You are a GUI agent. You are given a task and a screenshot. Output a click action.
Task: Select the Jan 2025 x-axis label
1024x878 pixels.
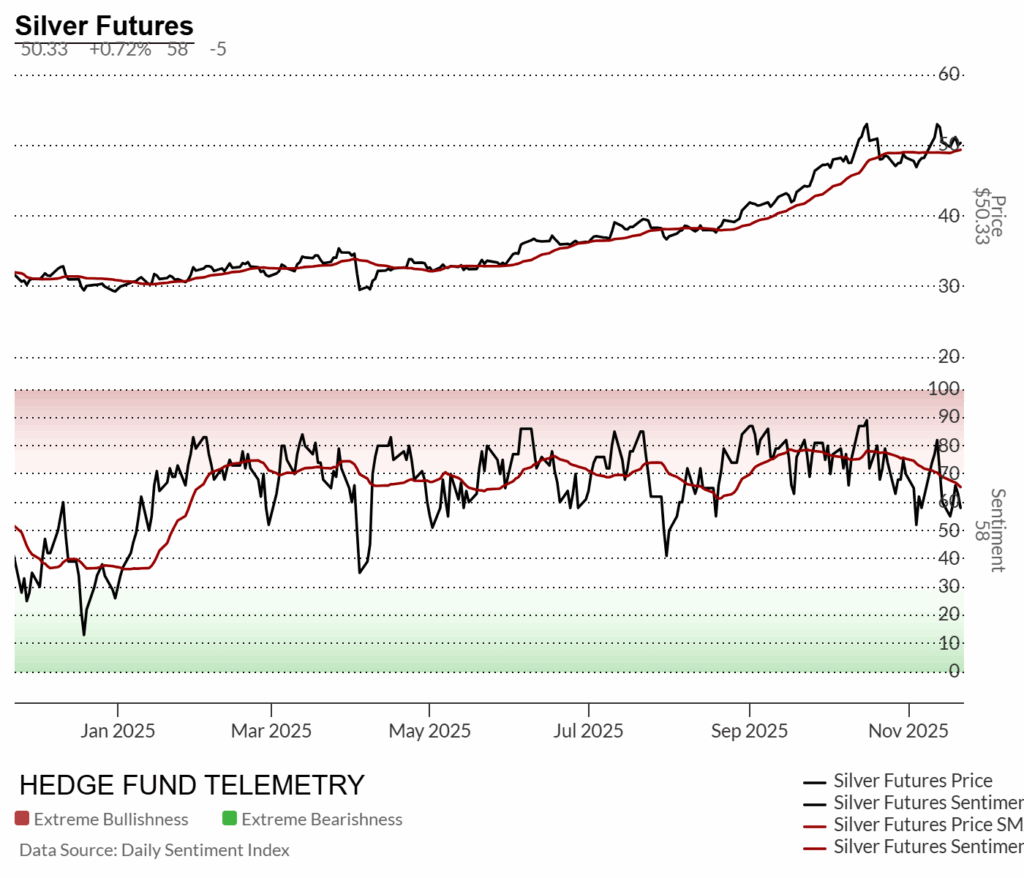point(118,731)
